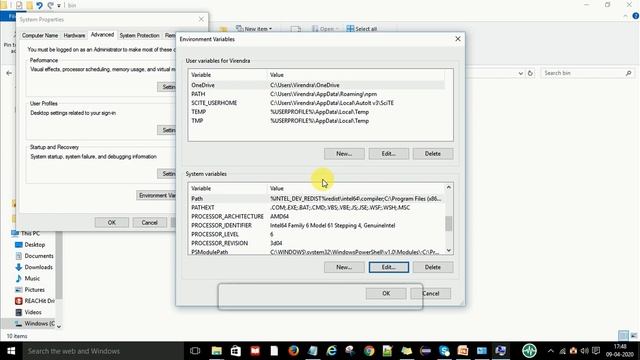Open Quick Access Toolbar customize dropdown
Screen dimensions: 640x360
(x=59, y=6)
